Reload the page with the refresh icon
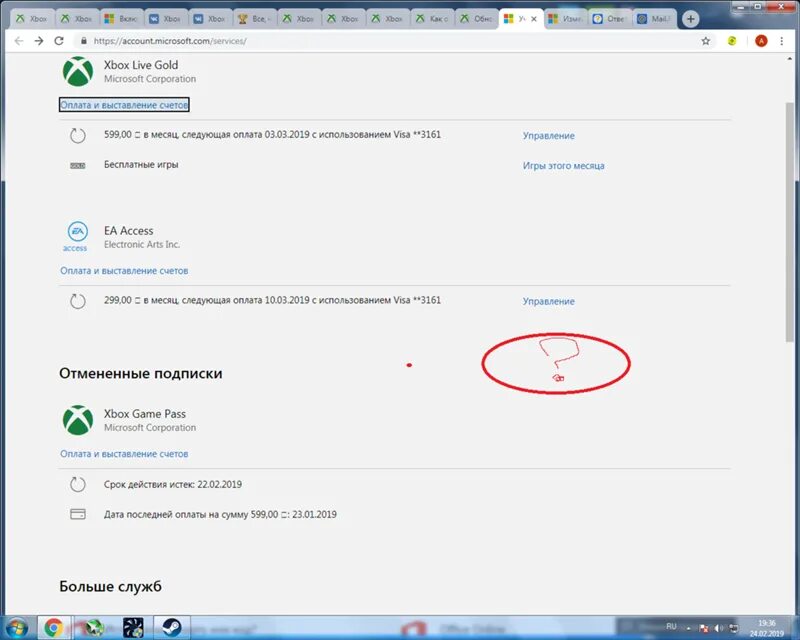 click(59, 41)
